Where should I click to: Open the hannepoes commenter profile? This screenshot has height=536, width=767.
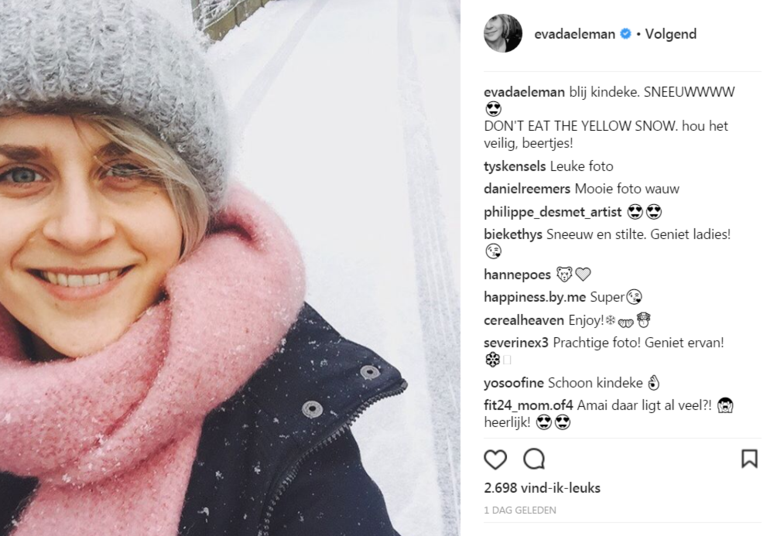tap(517, 275)
